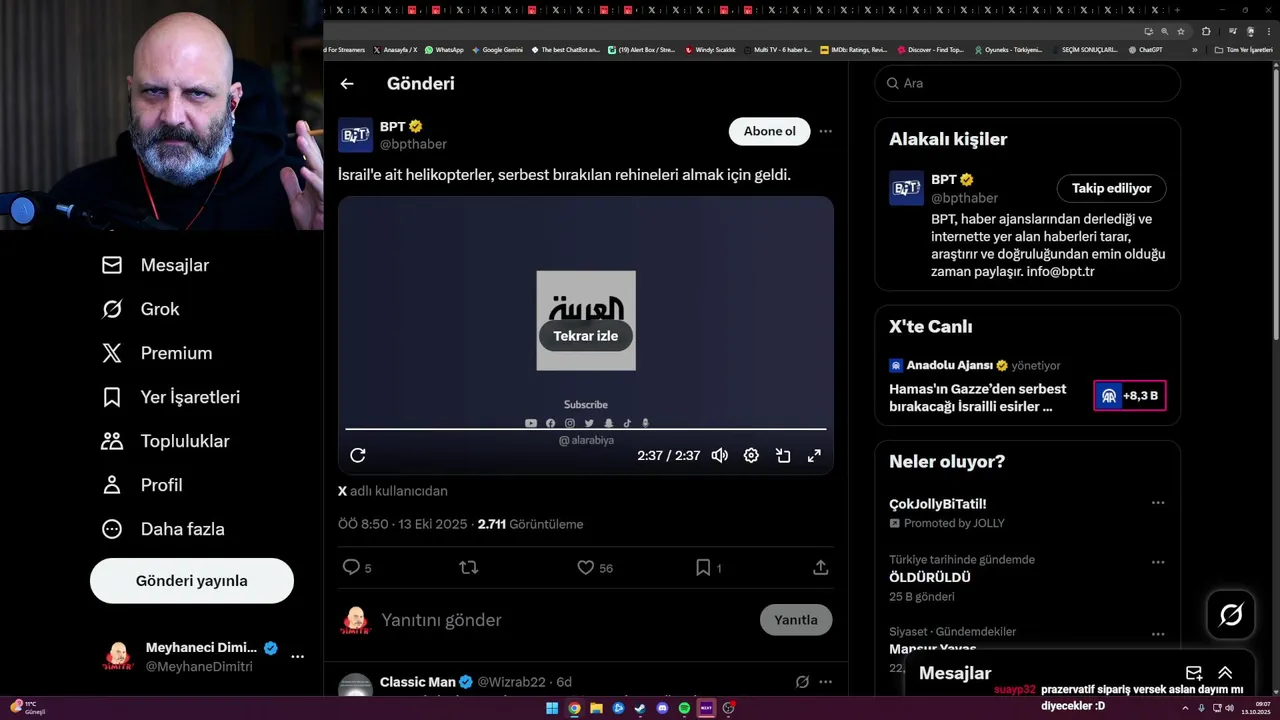Open Profil page
The width and height of the screenshot is (1280, 720).
coord(142,485)
